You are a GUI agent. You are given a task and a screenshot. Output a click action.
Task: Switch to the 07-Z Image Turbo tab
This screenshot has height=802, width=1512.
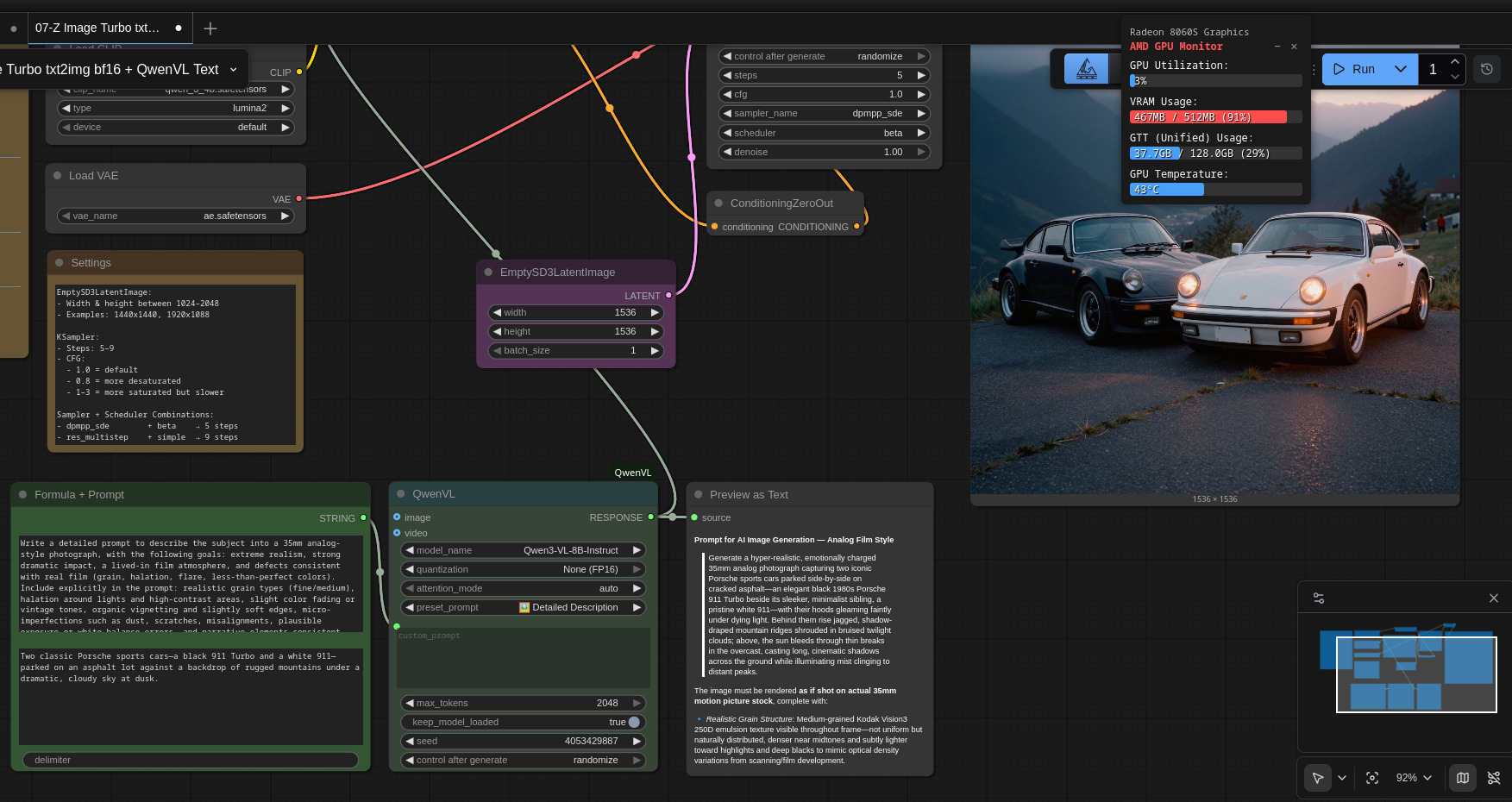click(x=97, y=28)
